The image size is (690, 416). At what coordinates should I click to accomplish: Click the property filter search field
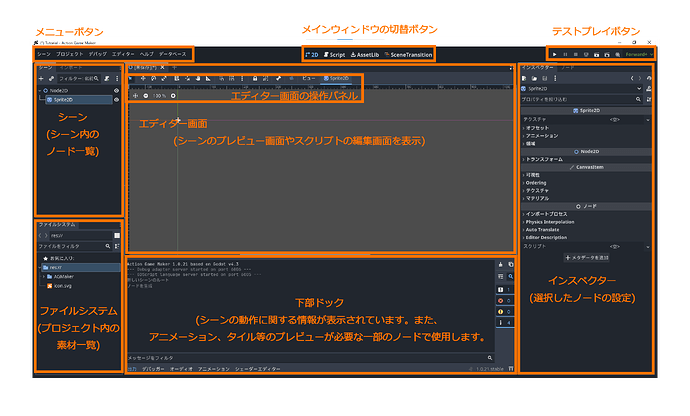click(x=582, y=99)
